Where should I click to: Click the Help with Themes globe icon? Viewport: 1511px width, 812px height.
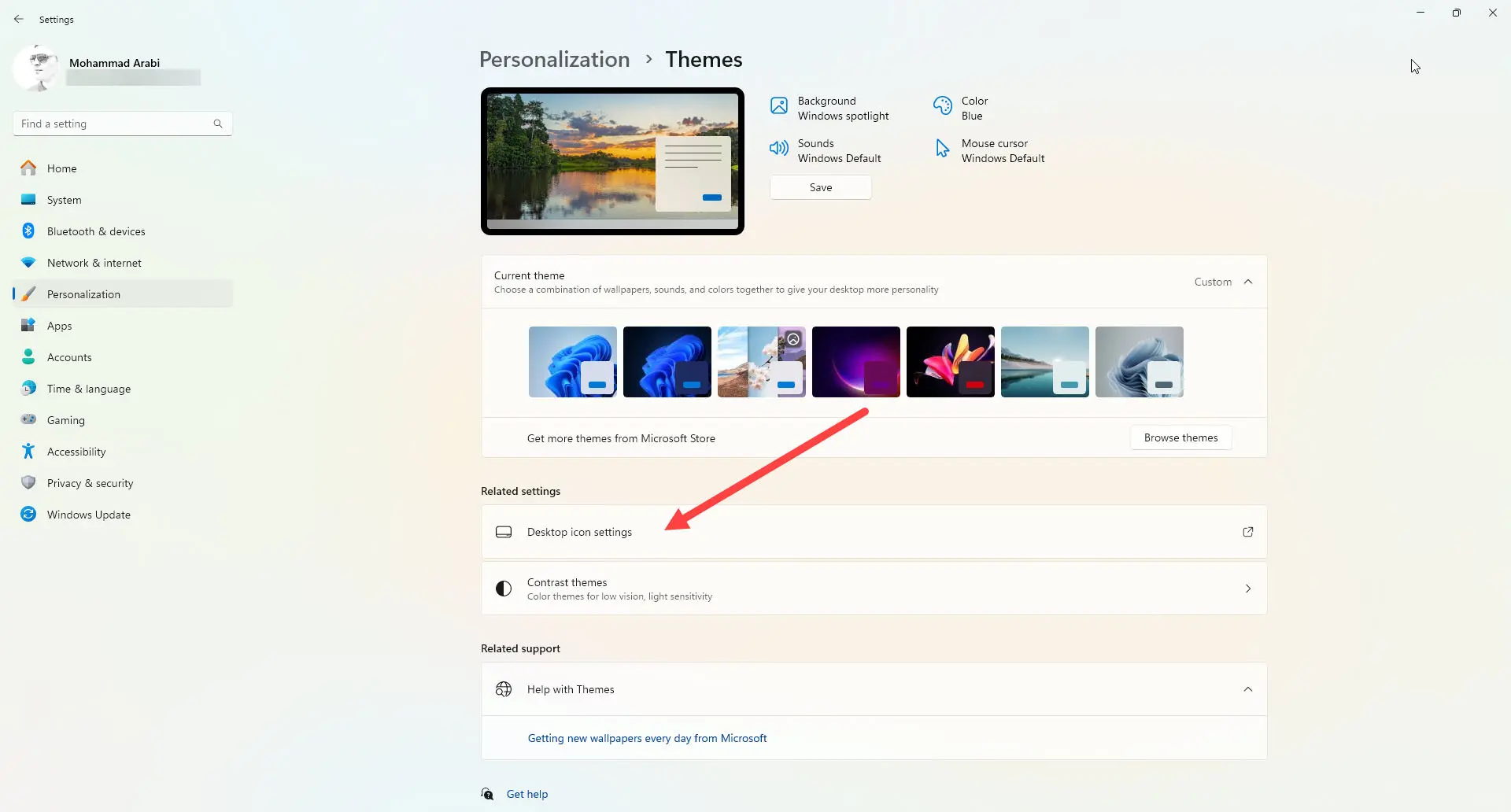tap(504, 689)
